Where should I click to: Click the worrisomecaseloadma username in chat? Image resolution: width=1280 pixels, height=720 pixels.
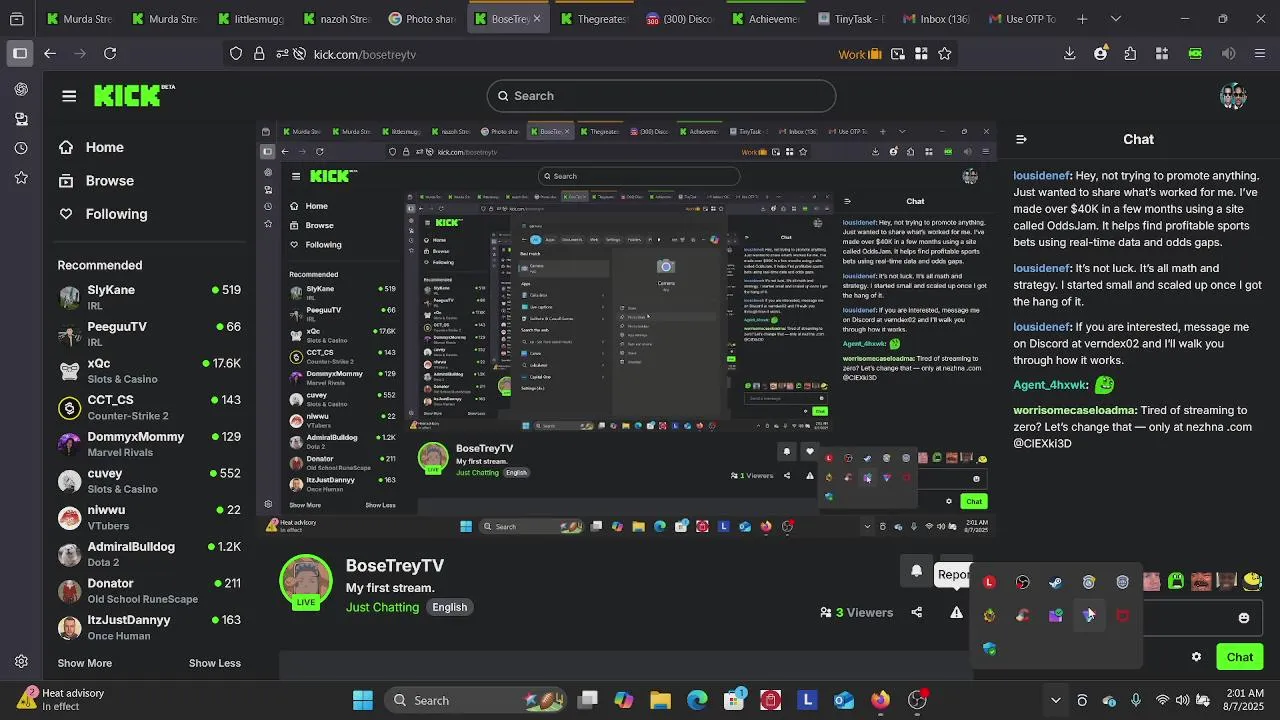(1074, 410)
